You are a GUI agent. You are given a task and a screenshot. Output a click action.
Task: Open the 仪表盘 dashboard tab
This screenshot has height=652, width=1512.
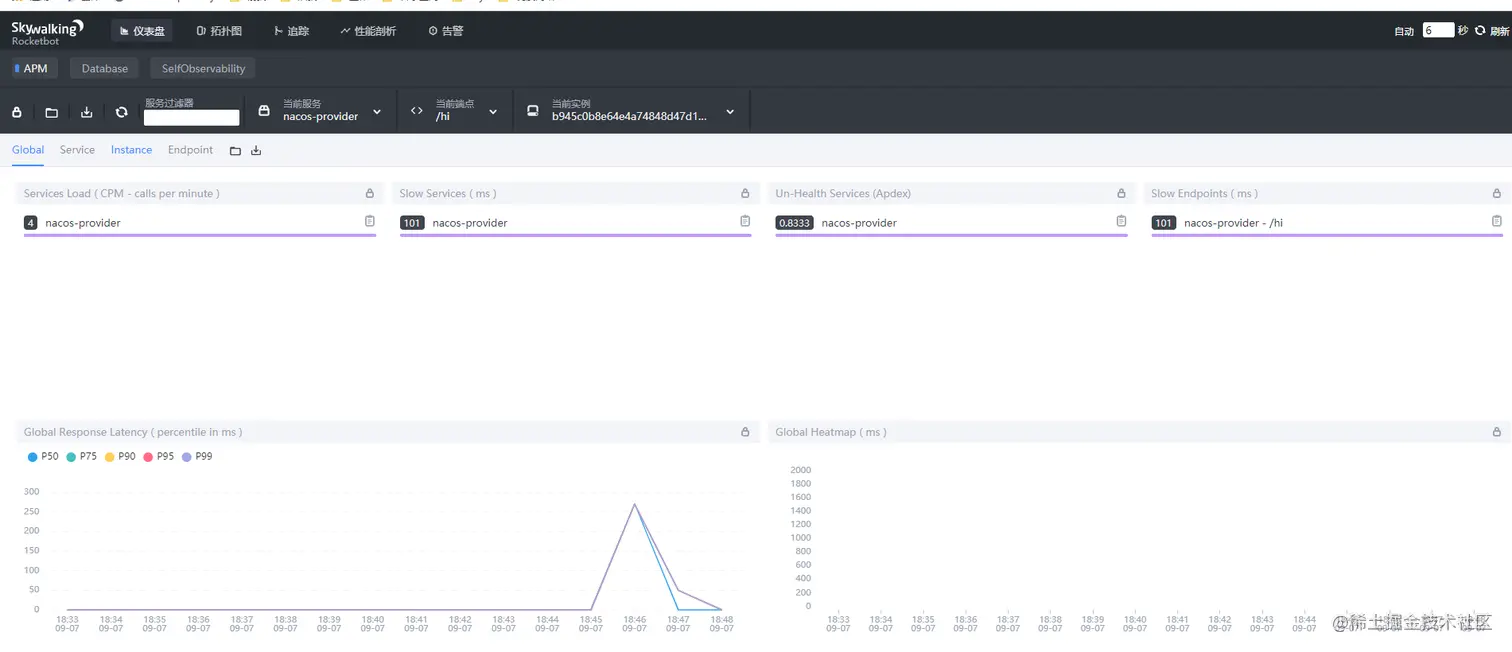click(142, 31)
